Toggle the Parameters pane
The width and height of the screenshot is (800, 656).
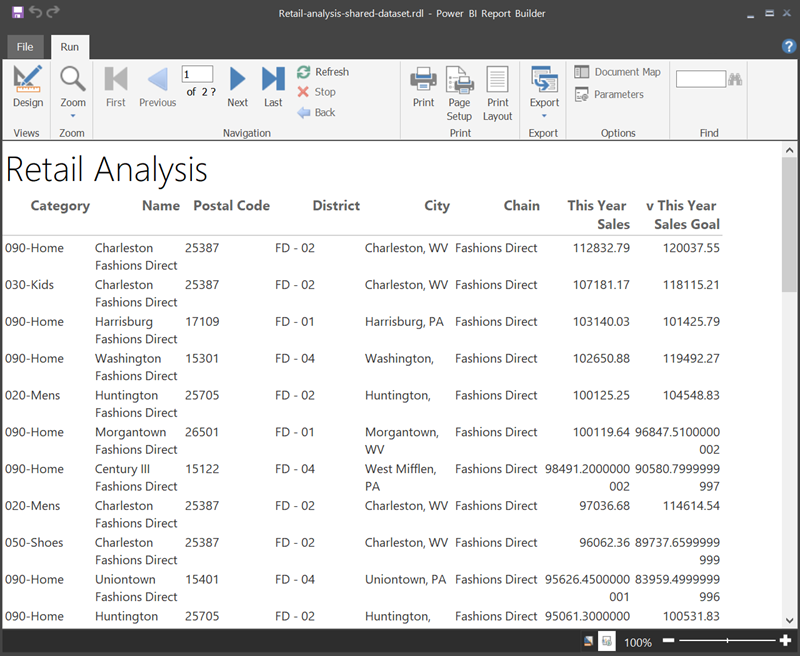pos(609,94)
